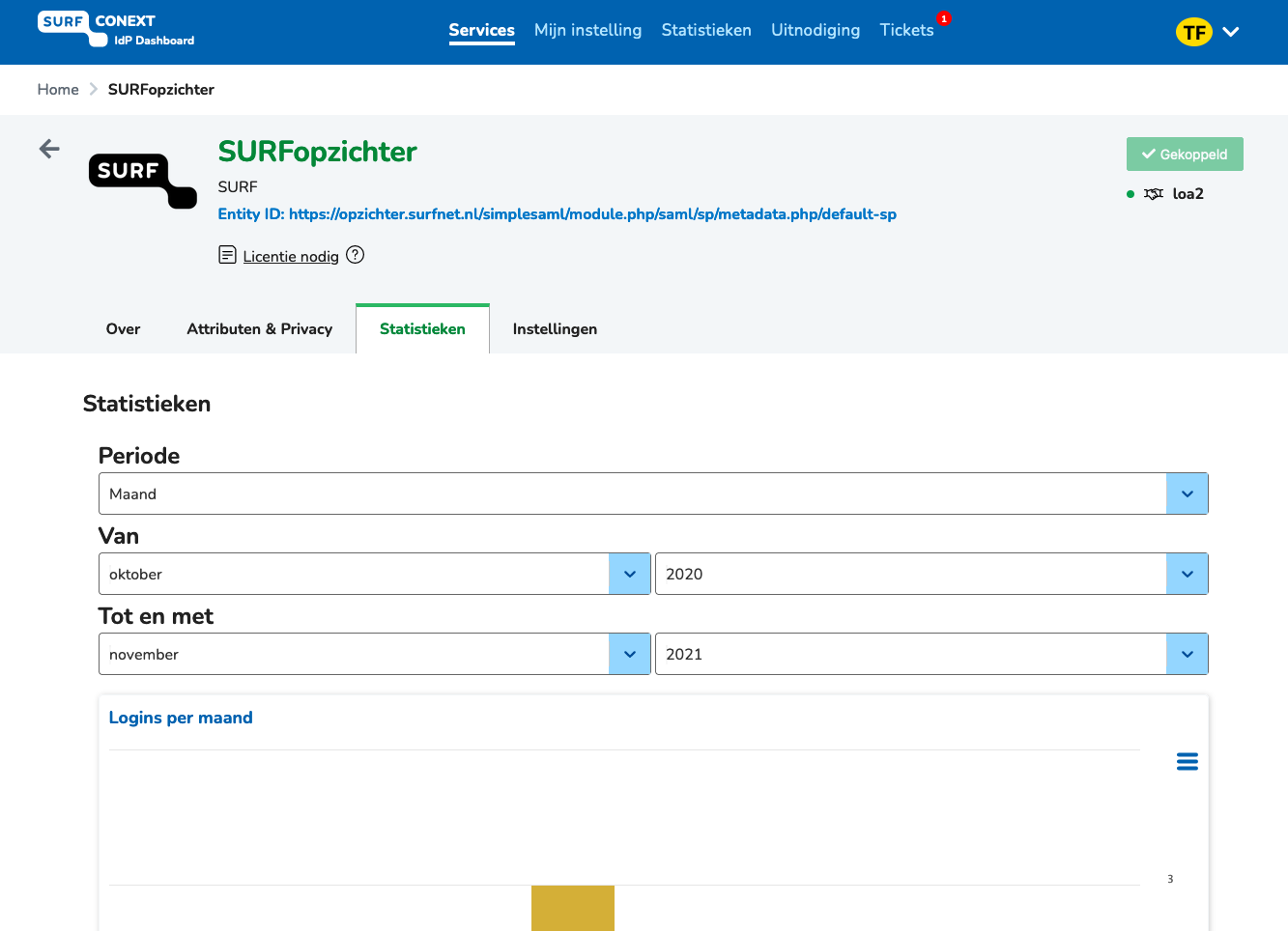
Task: Expand the user menu chevron
Action: tap(1231, 32)
